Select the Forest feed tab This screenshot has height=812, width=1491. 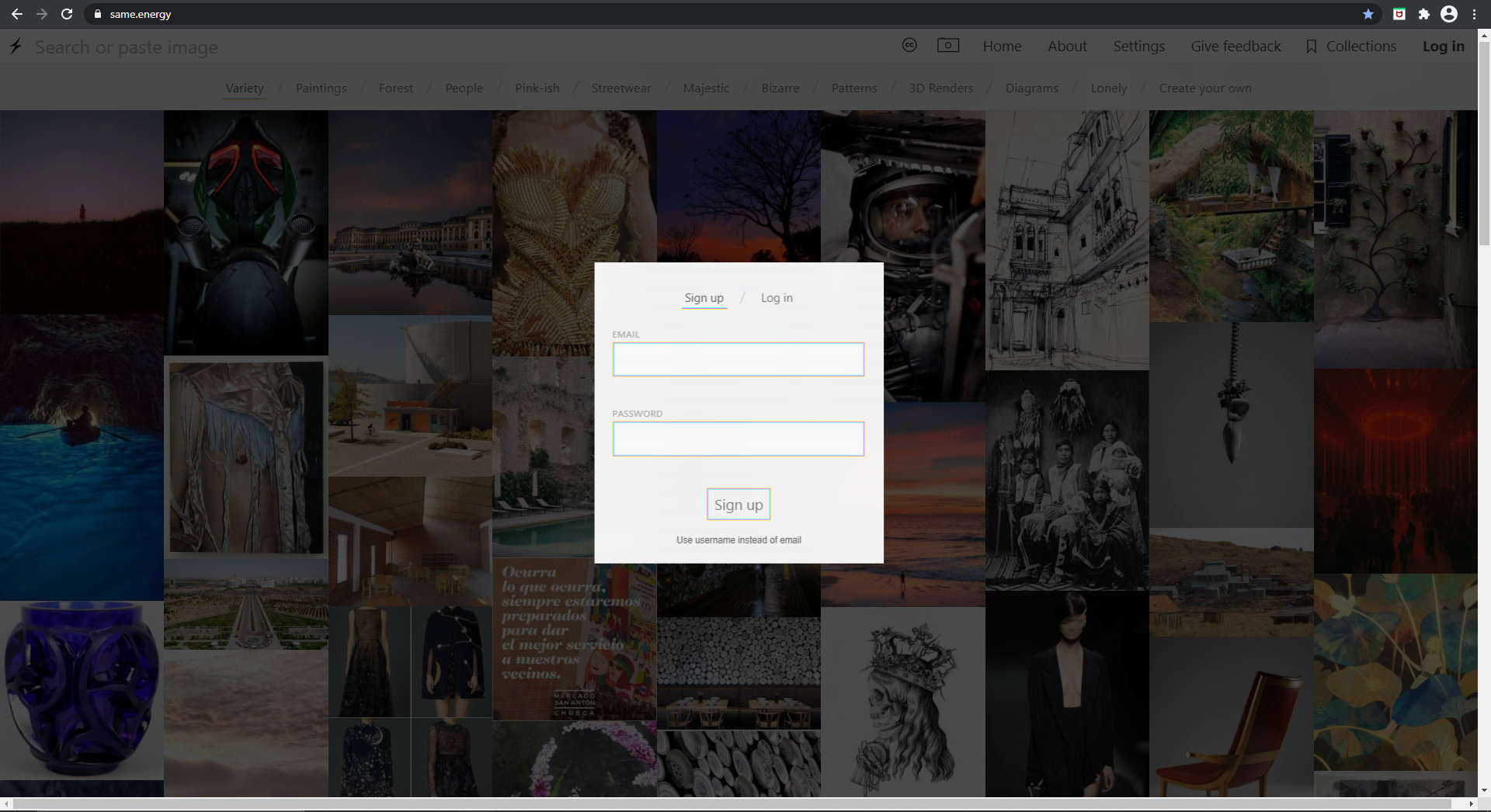tap(396, 88)
